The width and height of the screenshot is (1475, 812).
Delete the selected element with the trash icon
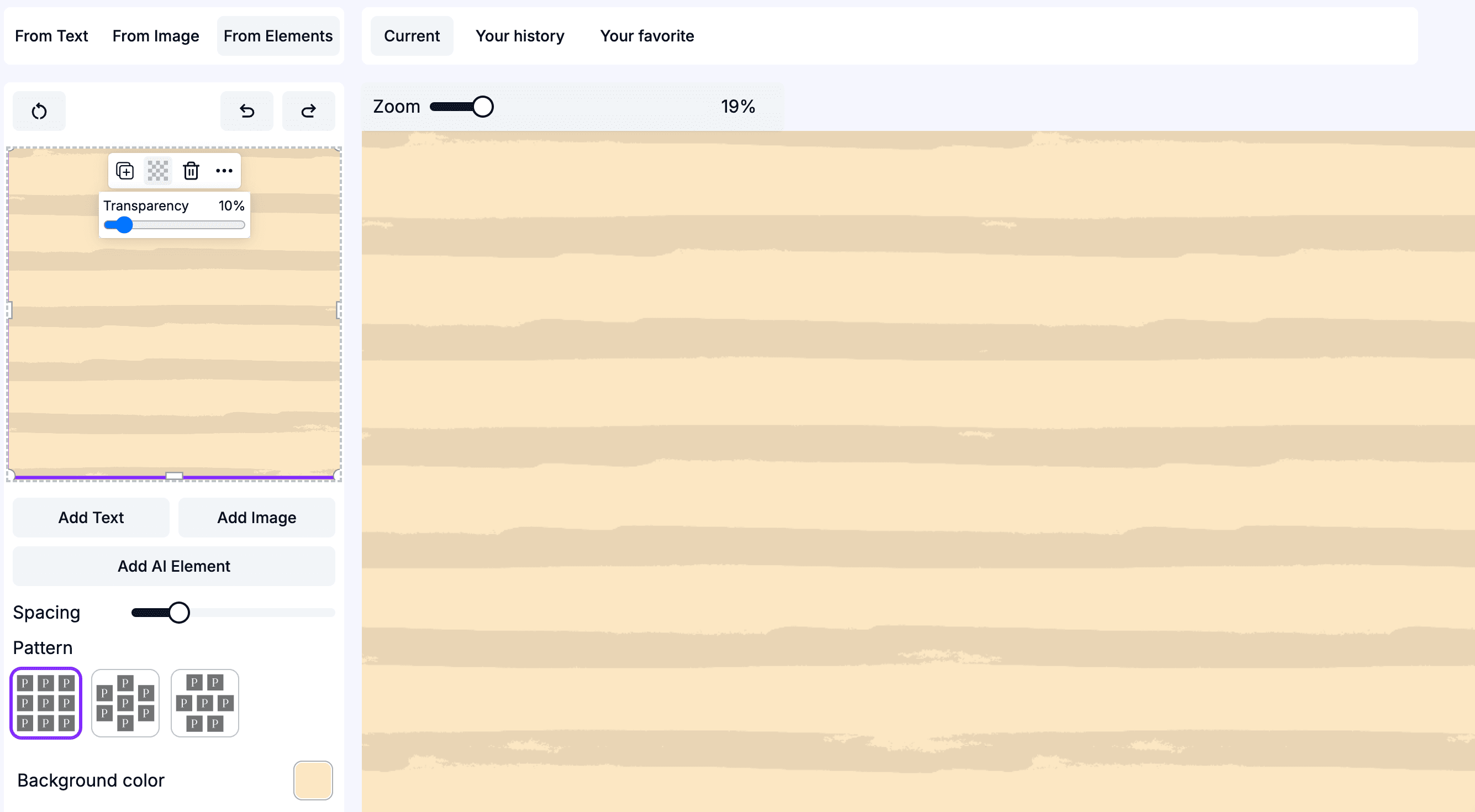[191, 171]
